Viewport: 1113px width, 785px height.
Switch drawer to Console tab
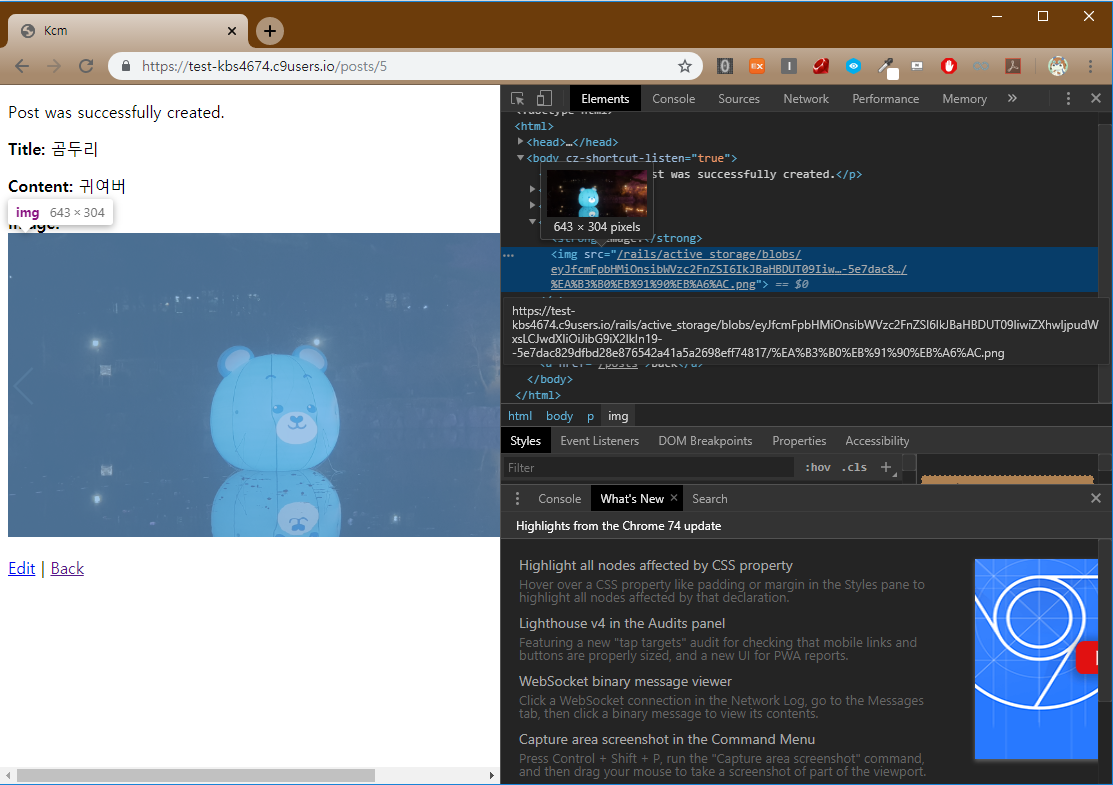coord(559,499)
